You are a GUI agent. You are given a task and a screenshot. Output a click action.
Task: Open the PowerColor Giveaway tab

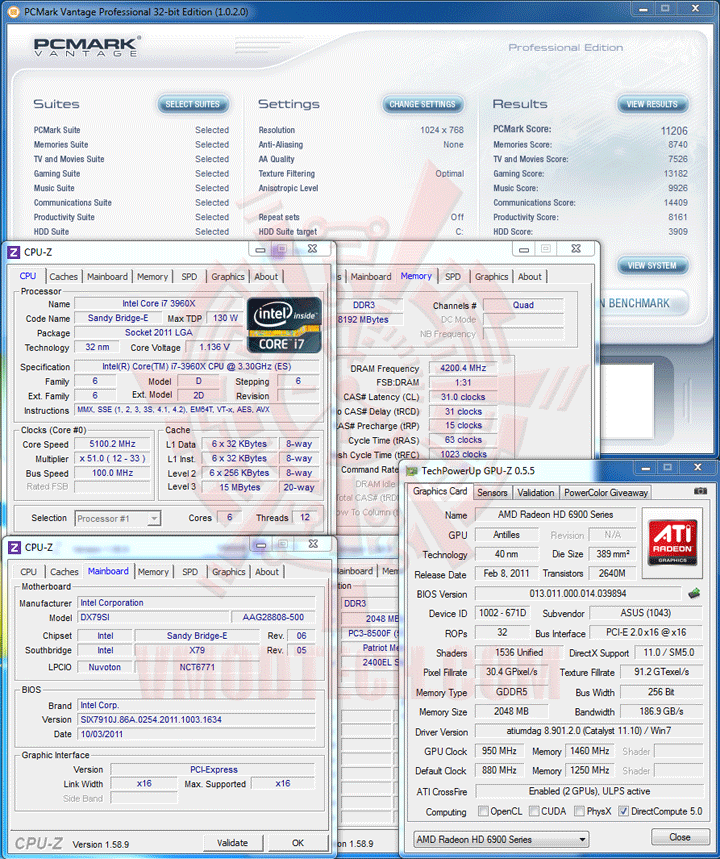(605, 493)
